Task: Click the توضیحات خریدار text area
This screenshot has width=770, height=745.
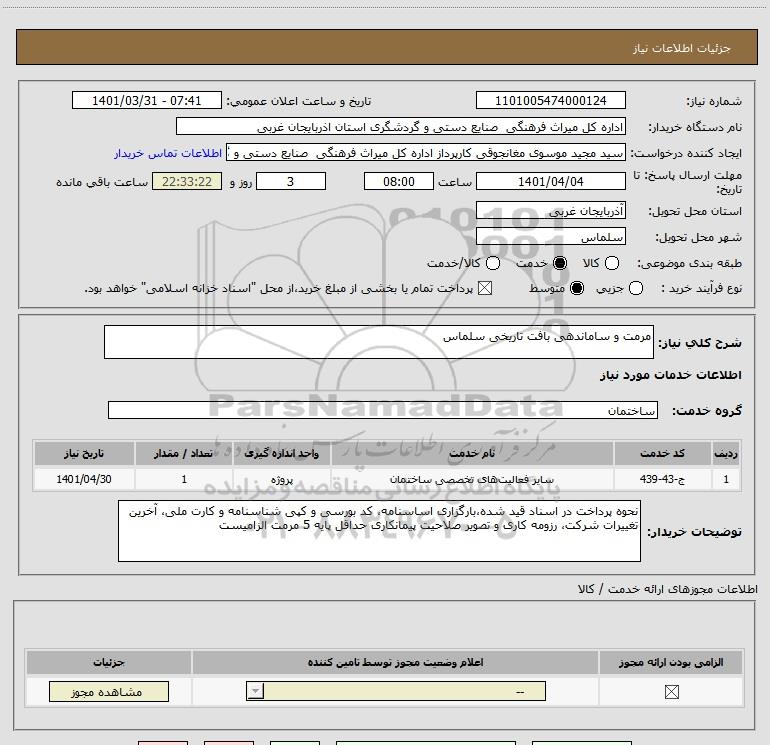Action: pyautogui.click(x=379, y=531)
